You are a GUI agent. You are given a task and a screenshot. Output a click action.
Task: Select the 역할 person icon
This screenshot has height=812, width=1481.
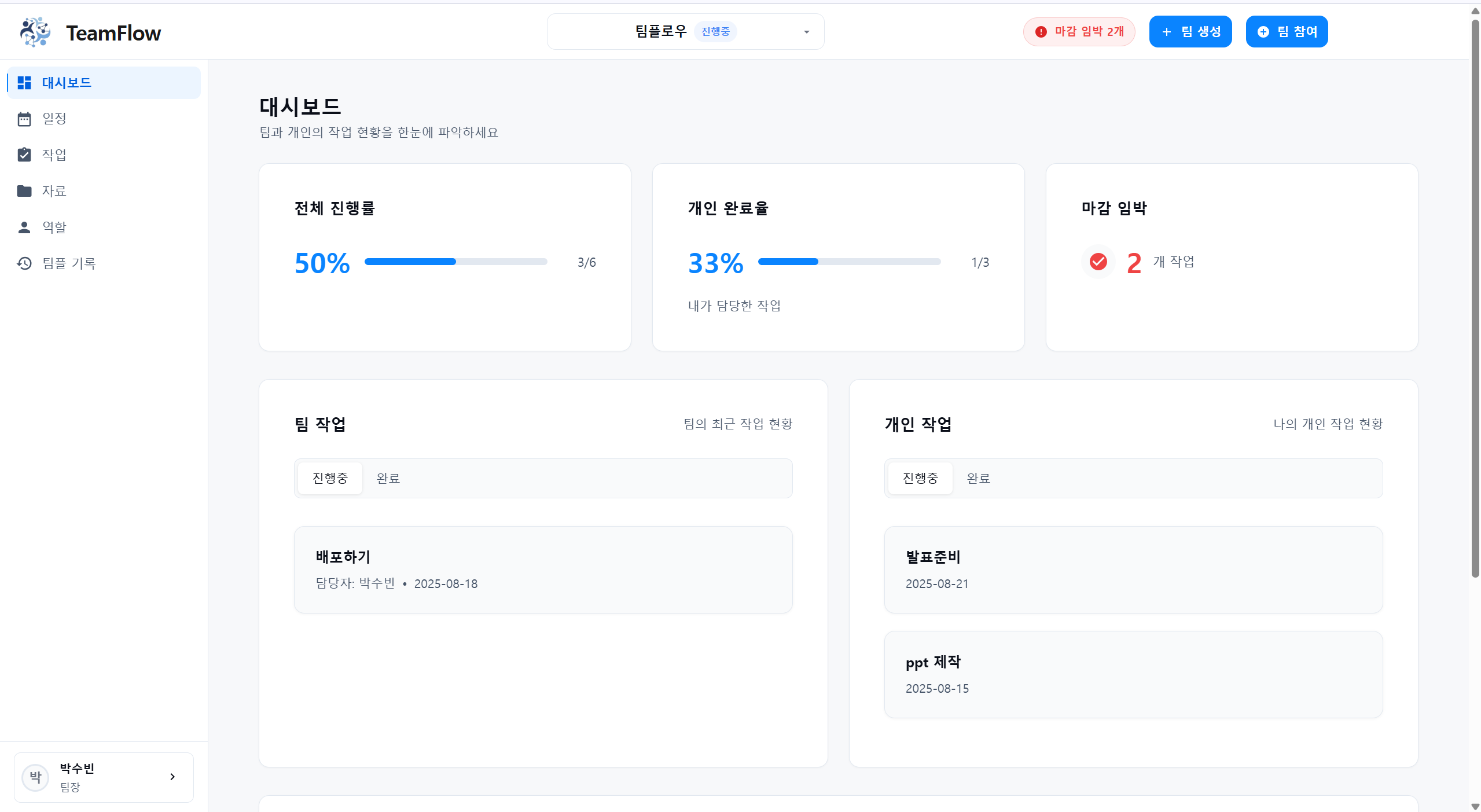[x=24, y=227]
